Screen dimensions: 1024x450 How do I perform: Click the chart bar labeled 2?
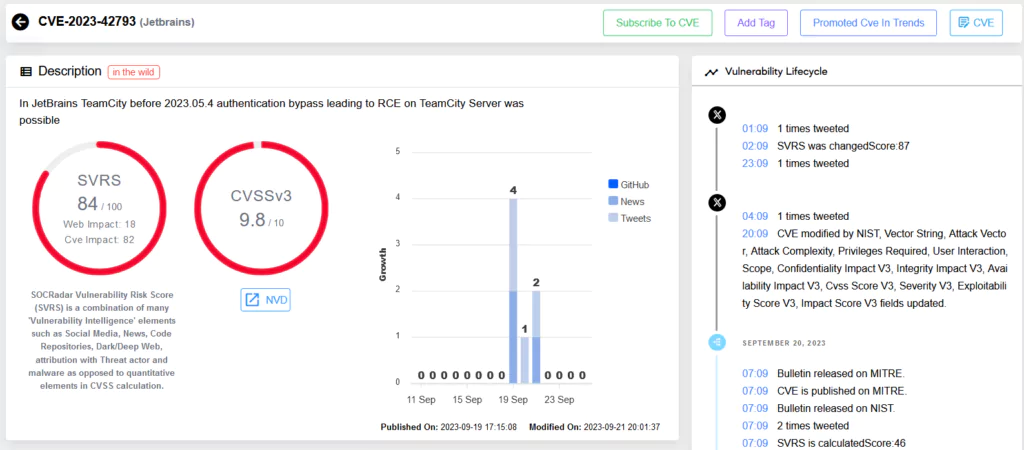coord(536,337)
